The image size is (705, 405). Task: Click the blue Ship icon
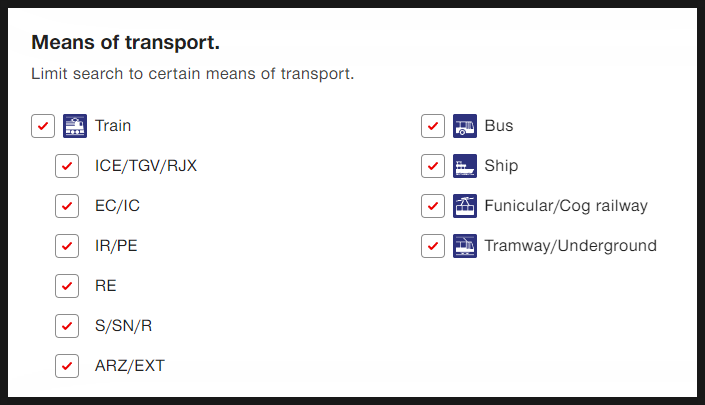464,166
